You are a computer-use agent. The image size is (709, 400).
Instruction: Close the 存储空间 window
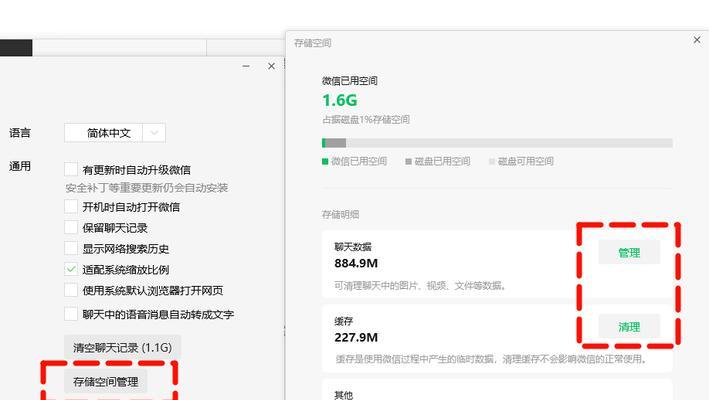pyautogui.click(x=697, y=40)
